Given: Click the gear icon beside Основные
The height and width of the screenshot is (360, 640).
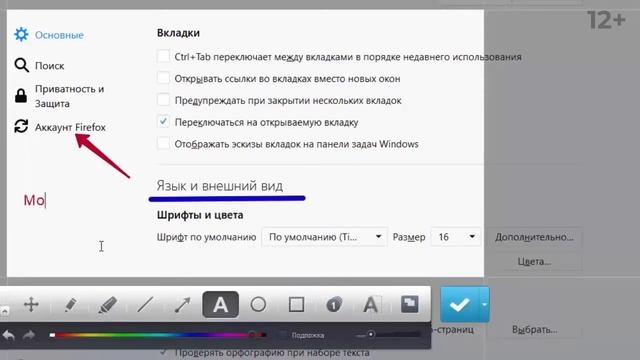Looking at the screenshot, I should 21,34.
